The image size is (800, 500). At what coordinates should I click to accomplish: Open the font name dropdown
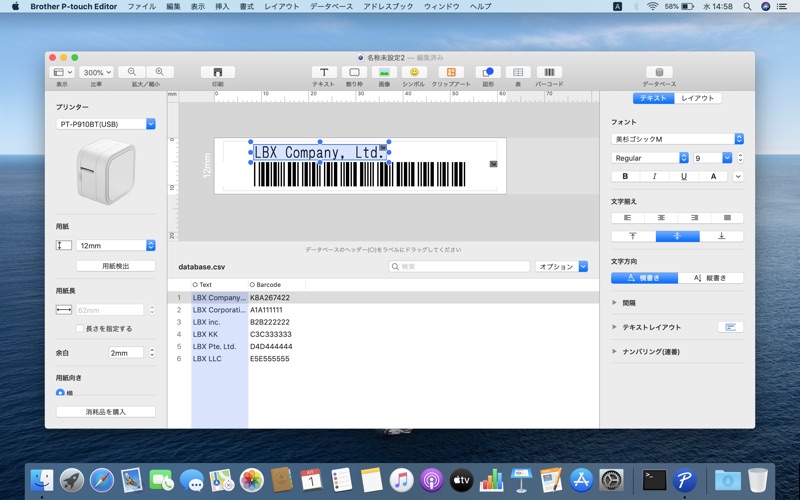(677, 139)
